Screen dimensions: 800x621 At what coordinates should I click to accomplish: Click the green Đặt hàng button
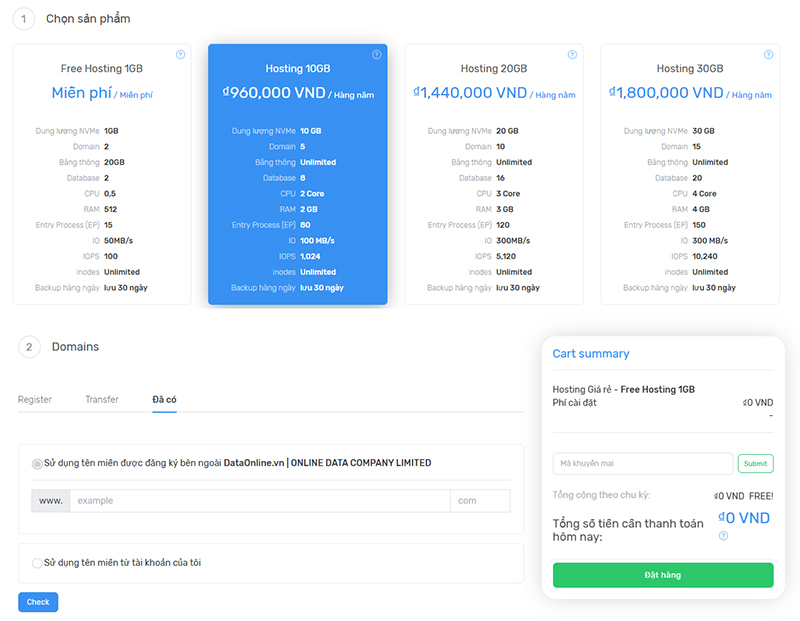click(x=663, y=575)
